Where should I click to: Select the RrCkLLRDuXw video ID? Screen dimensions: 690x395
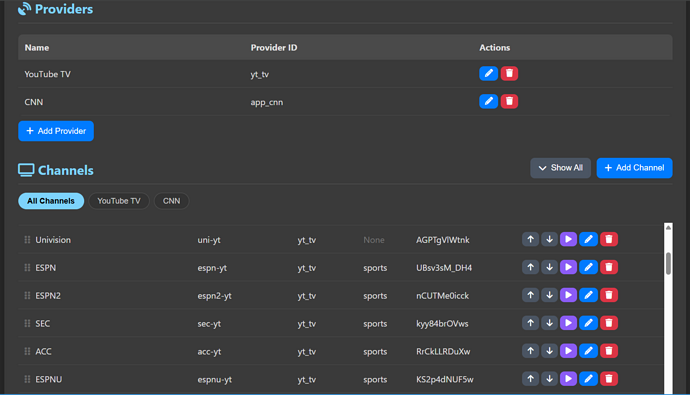point(443,351)
